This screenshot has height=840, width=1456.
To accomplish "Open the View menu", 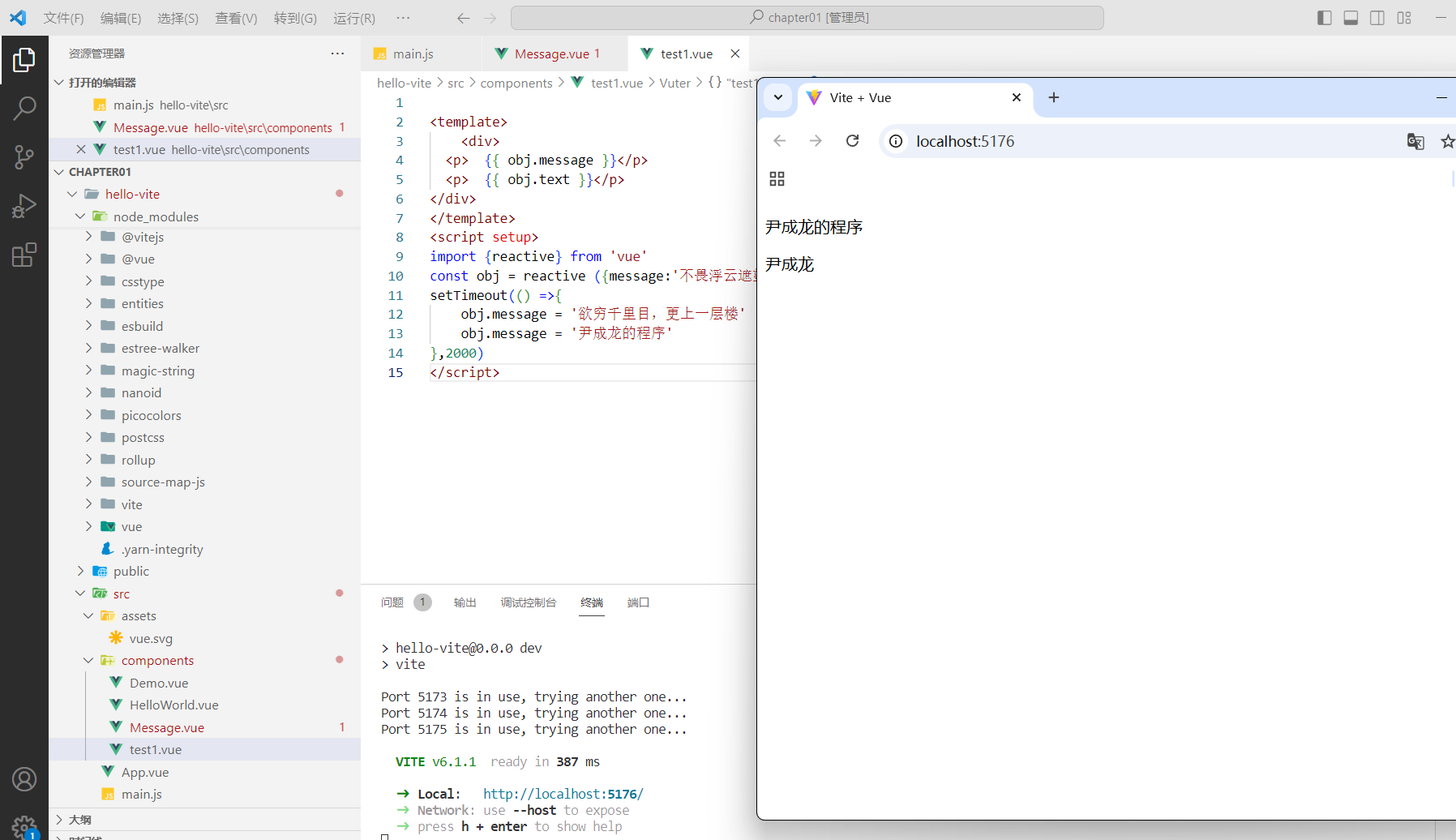I will point(236,18).
